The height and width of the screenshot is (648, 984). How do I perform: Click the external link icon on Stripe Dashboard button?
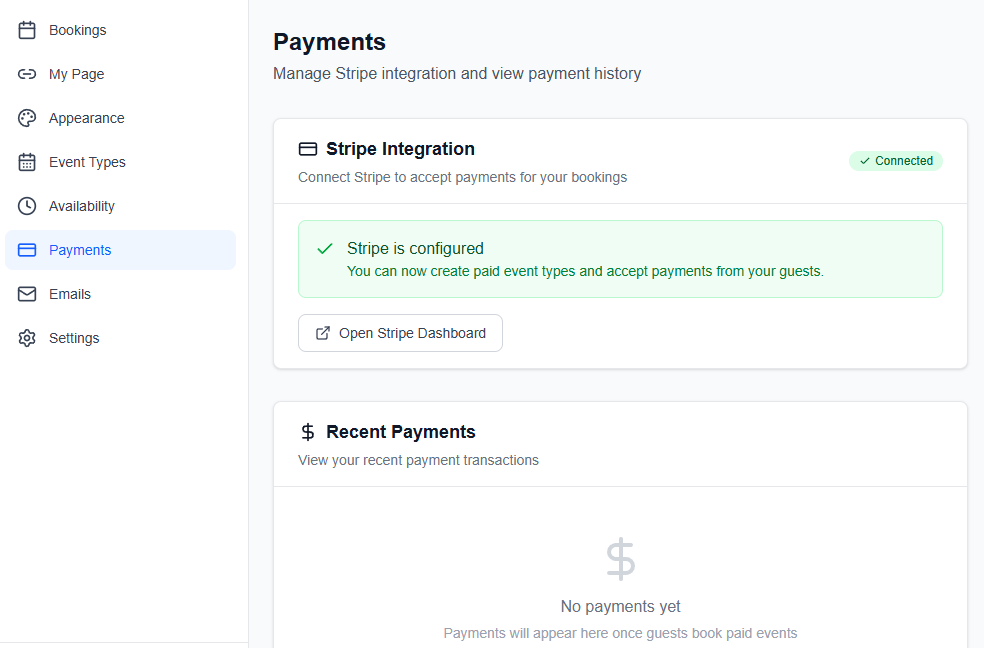pyautogui.click(x=323, y=333)
